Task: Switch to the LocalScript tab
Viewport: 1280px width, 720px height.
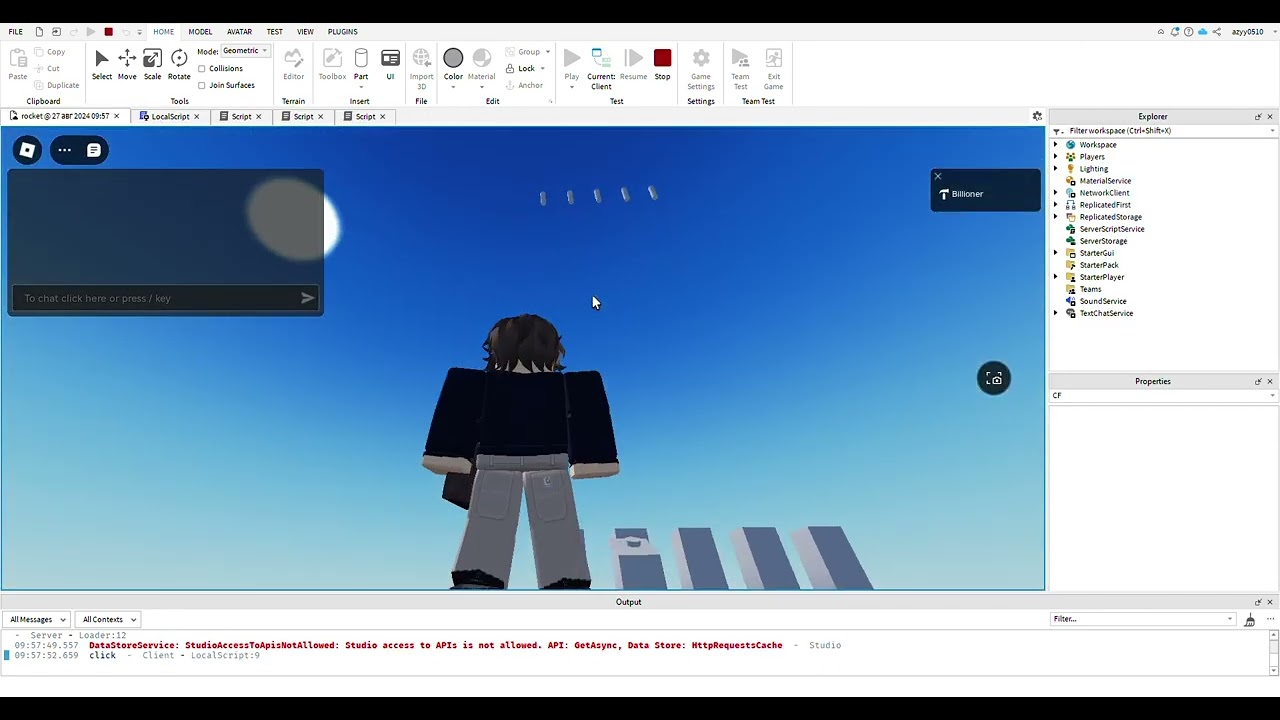Action: (x=170, y=117)
